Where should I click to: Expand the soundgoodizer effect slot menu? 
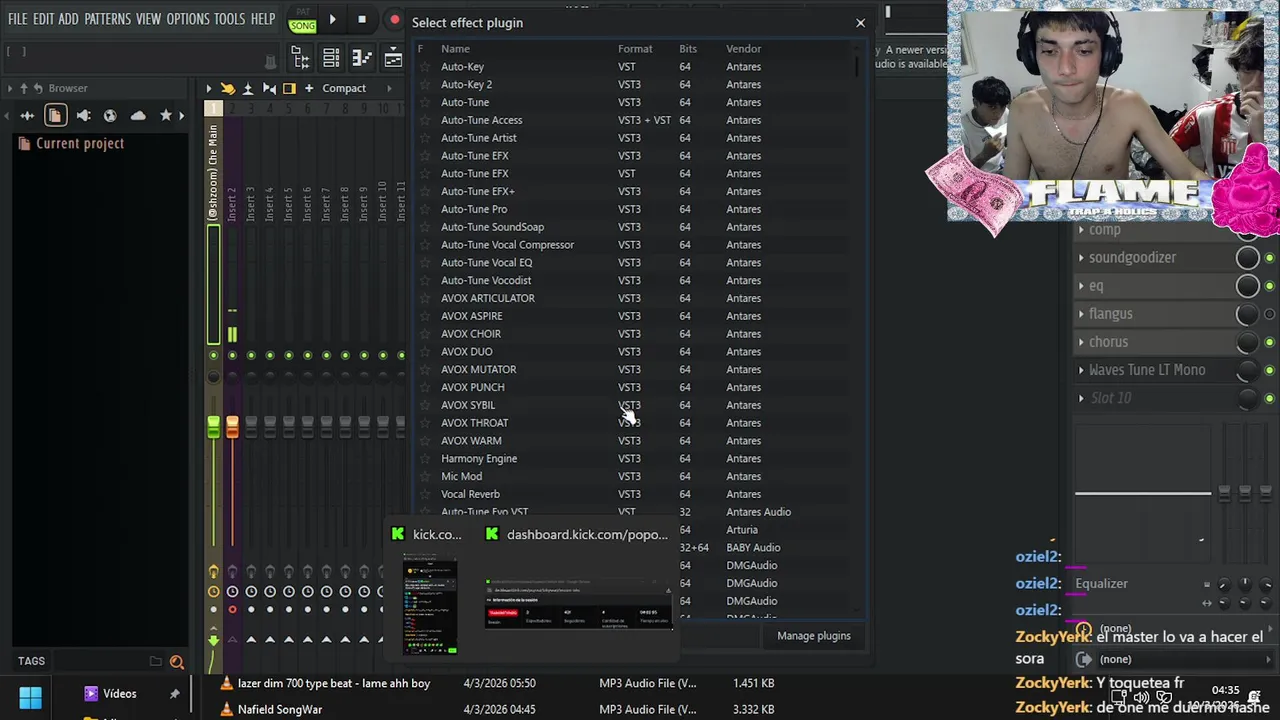(1081, 258)
